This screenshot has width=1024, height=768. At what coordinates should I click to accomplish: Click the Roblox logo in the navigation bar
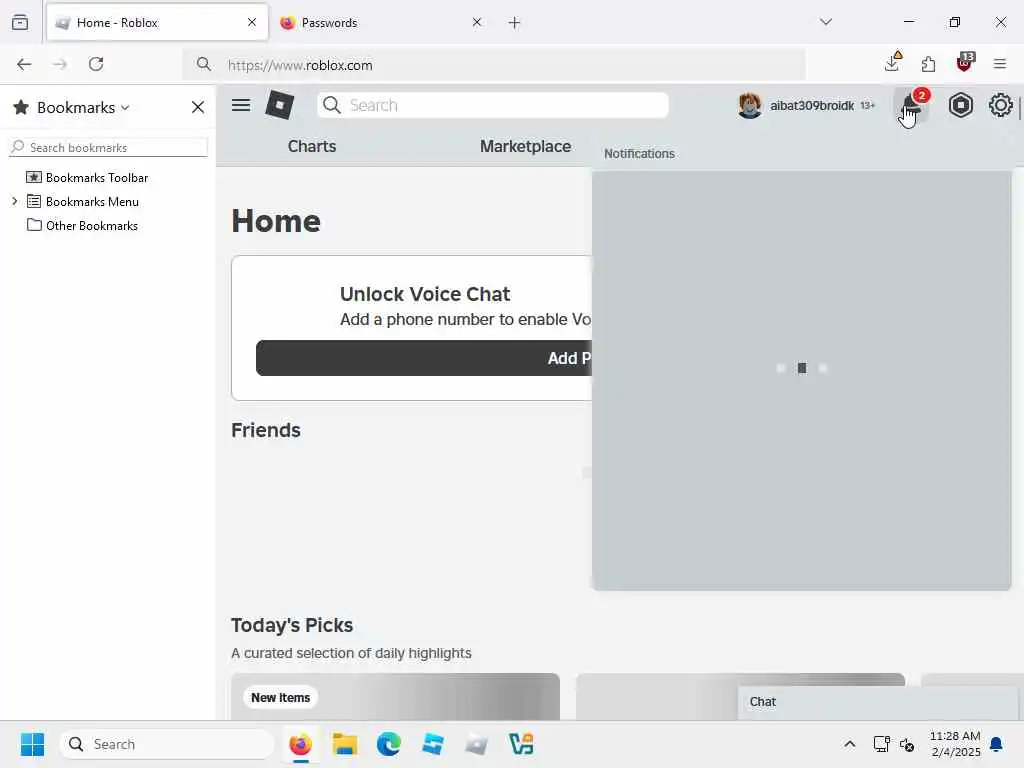click(280, 104)
